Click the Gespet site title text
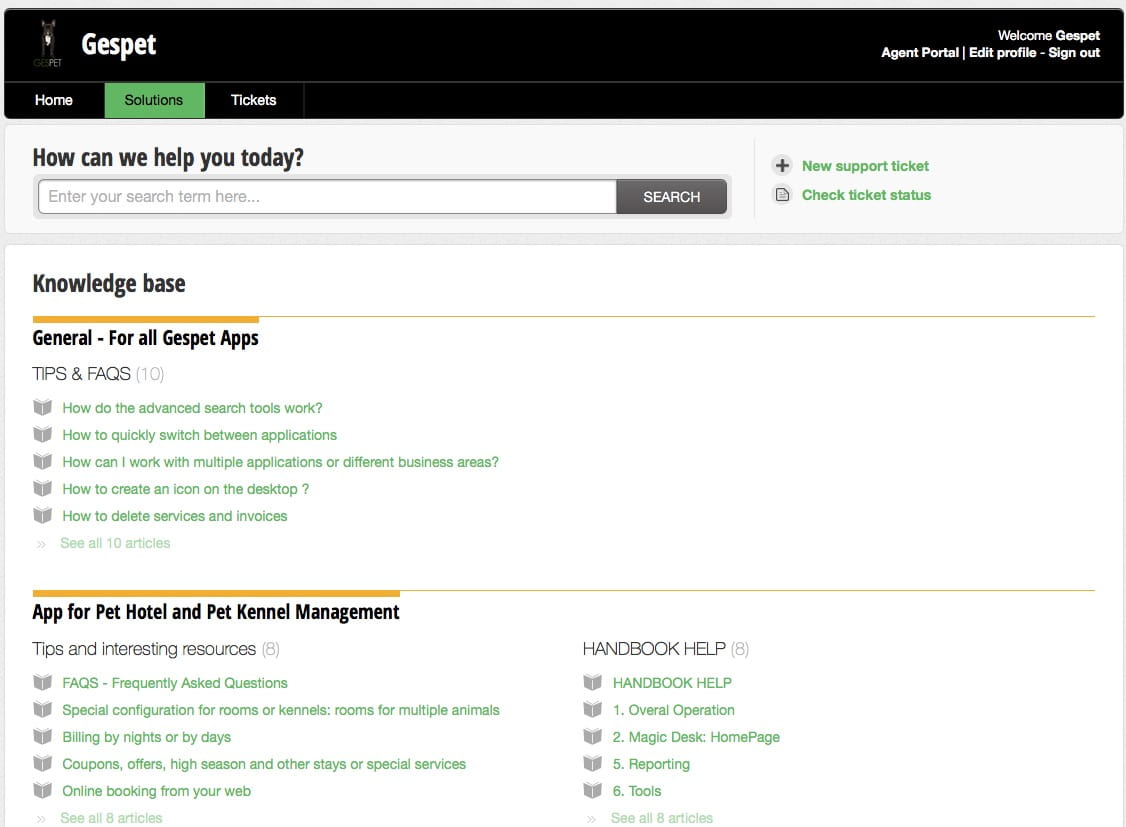This screenshot has height=827, width=1126. (x=118, y=45)
